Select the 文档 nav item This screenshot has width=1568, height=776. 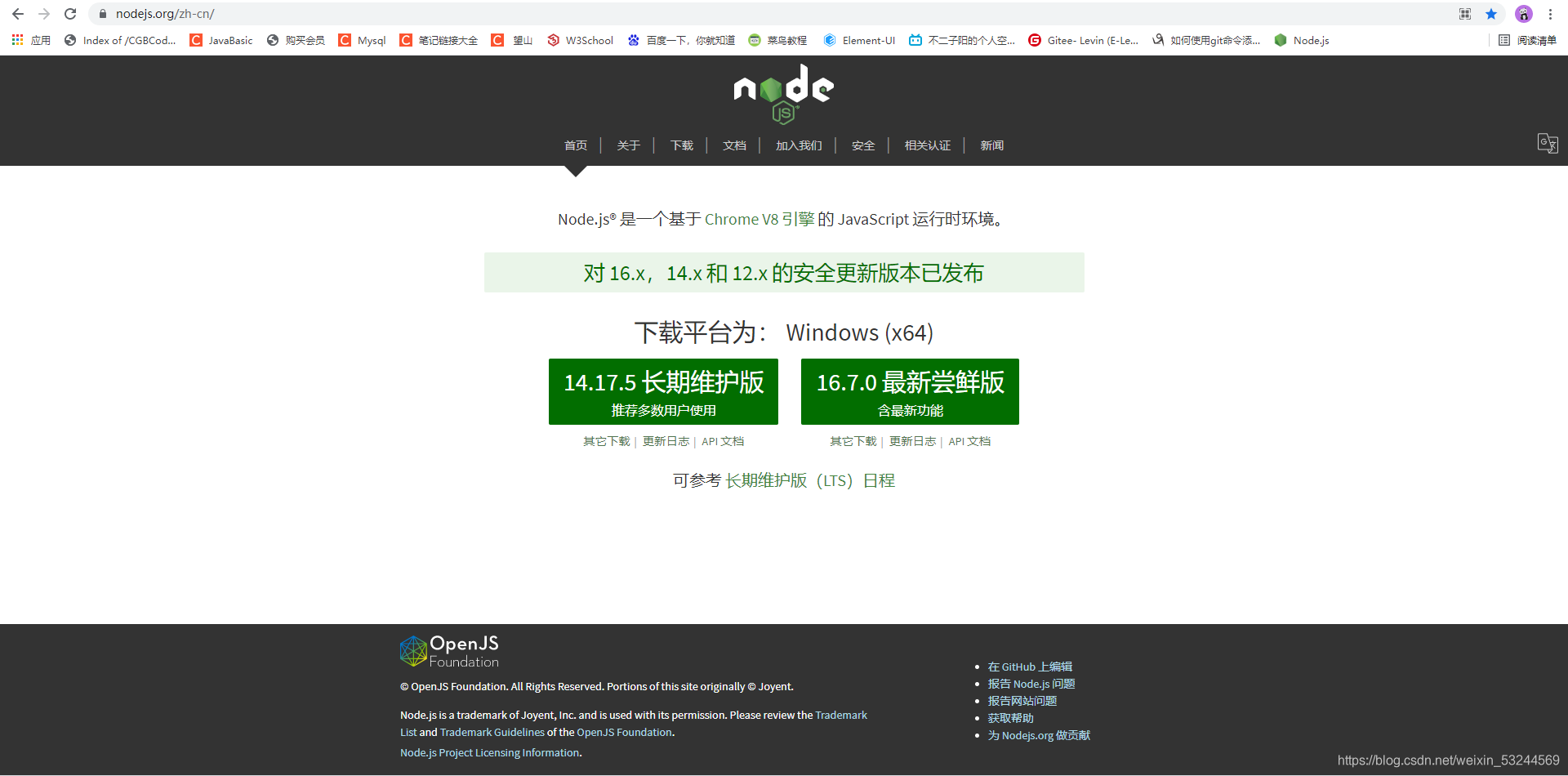(734, 145)
